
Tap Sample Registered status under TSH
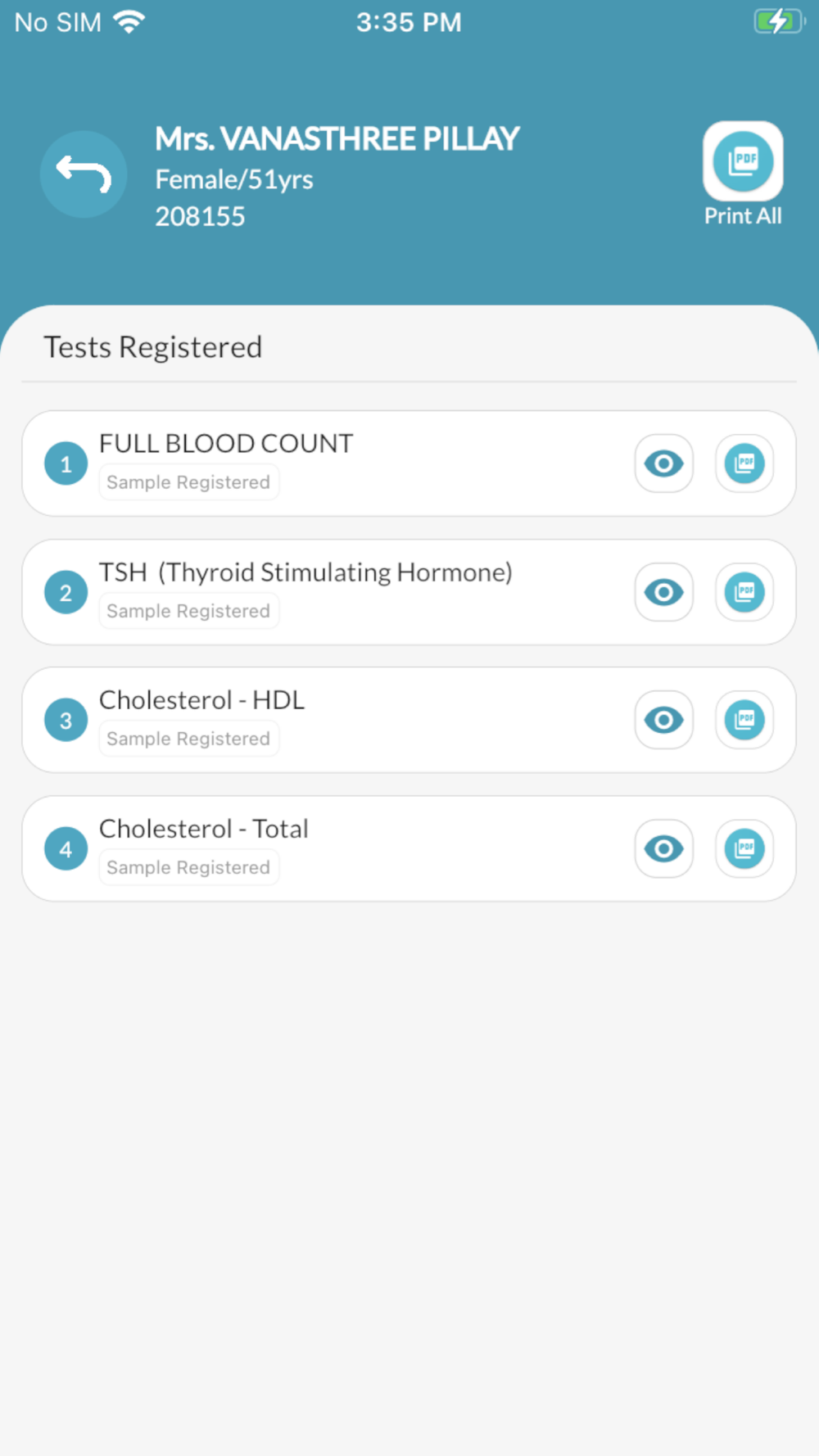[x=188, y=611]
